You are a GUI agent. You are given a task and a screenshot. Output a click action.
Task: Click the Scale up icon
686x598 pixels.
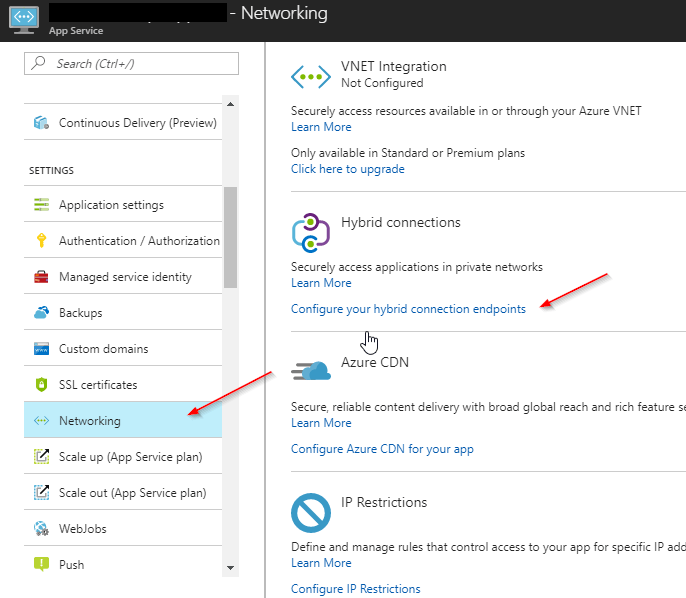tap(41, 456)
